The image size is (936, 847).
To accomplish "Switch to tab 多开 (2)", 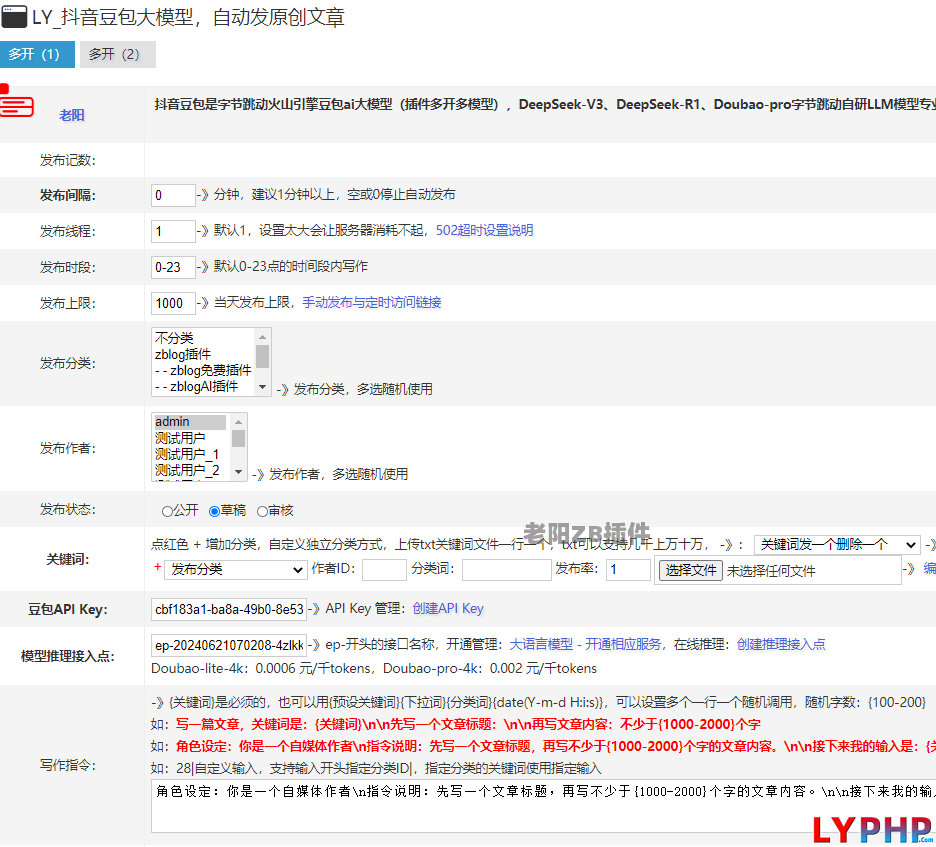I will click(x=118, y=54).
